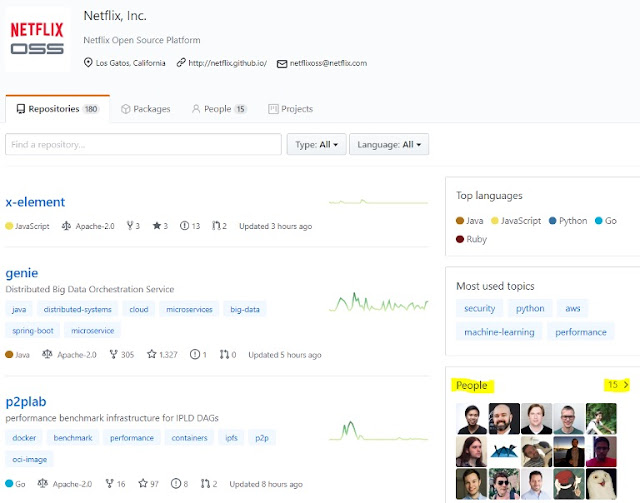This screenshot has width=640, height=503.
Task: Open the python topic in Most used topics
Action: coord(530,309)
